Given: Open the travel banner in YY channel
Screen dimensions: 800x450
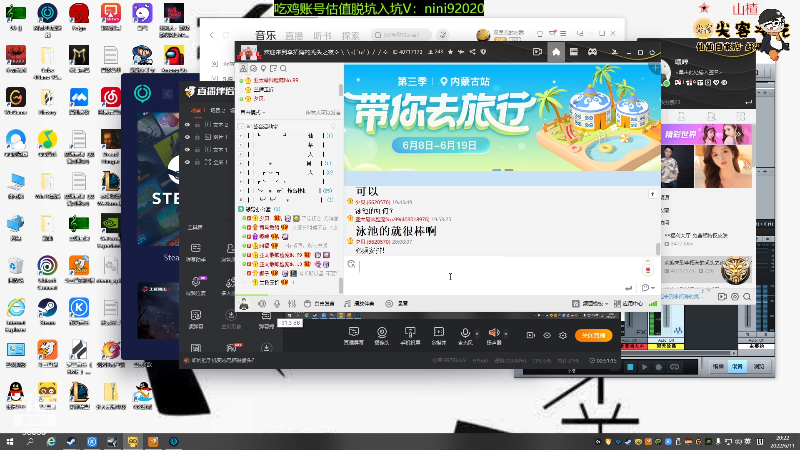Looking at the screenshot, I should [x=502, y=118].
